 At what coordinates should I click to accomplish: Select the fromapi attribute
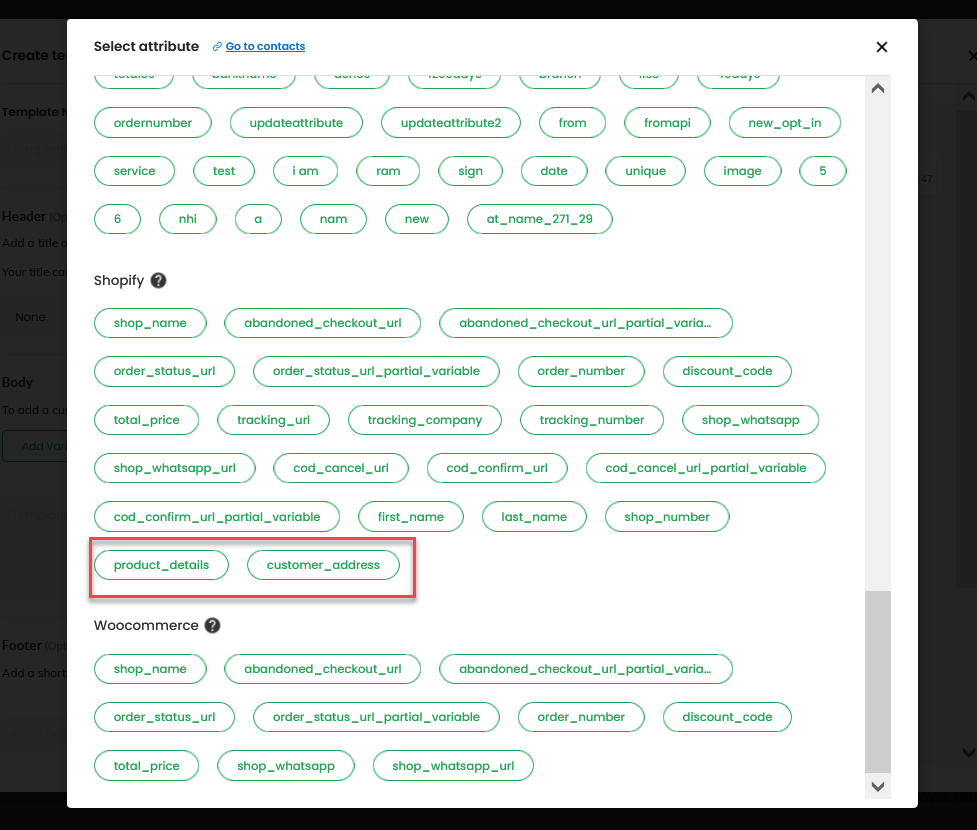[x=667, y=123]
